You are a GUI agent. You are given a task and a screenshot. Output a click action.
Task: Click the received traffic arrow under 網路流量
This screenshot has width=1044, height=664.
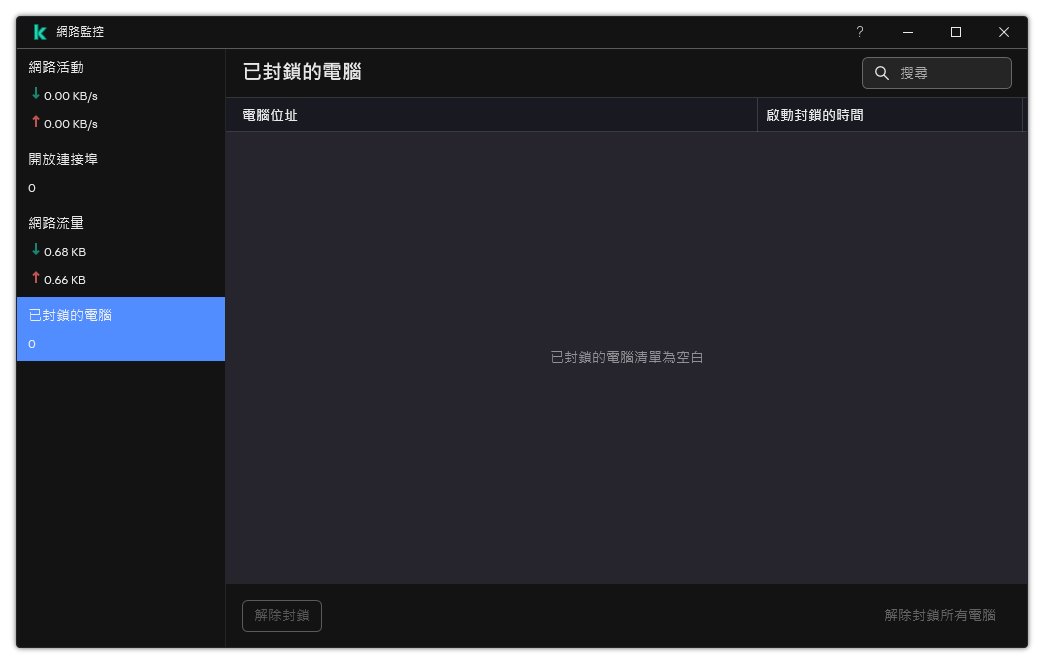click(34, 251)
